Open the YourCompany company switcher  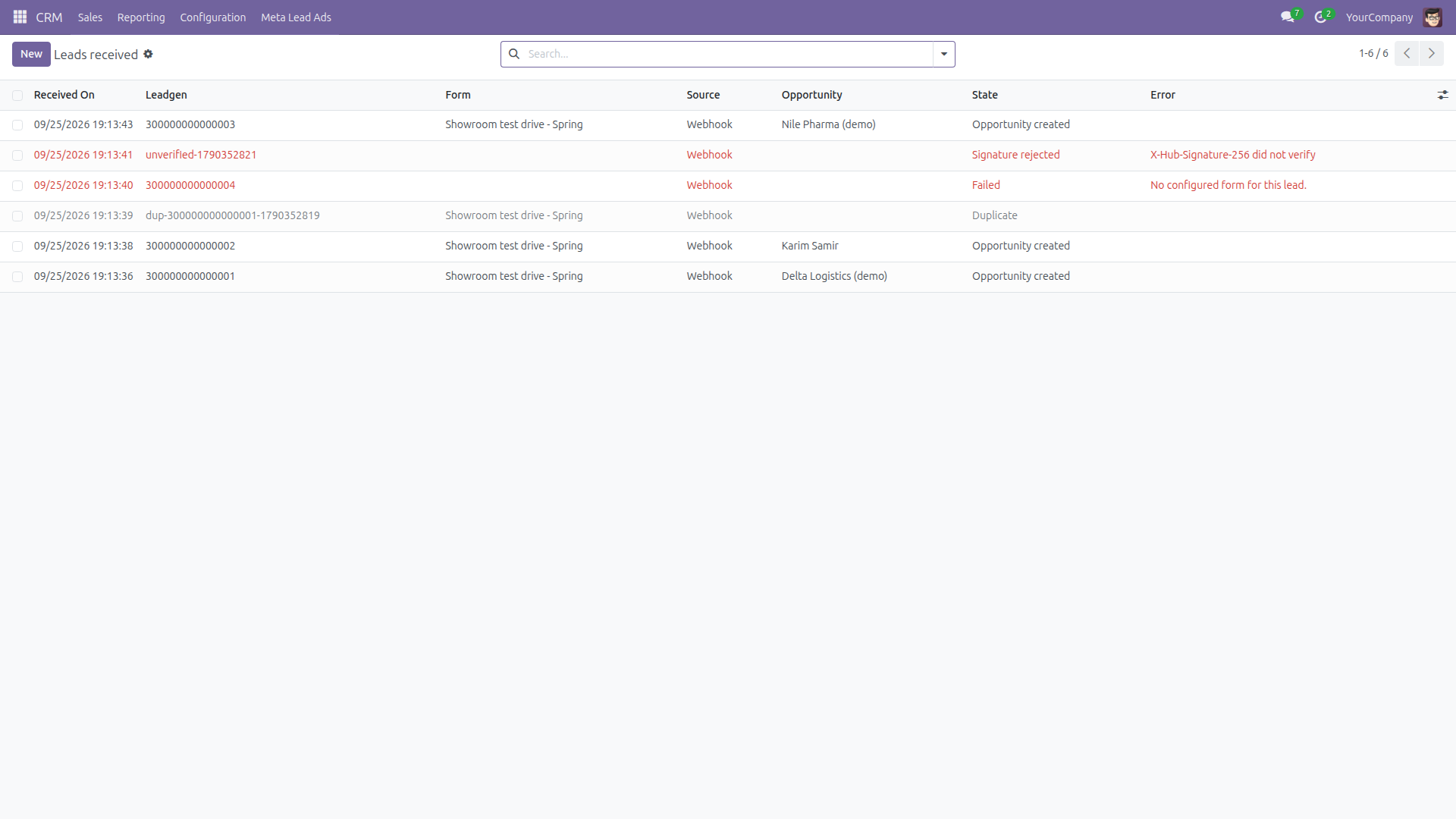click(1379, 17)
